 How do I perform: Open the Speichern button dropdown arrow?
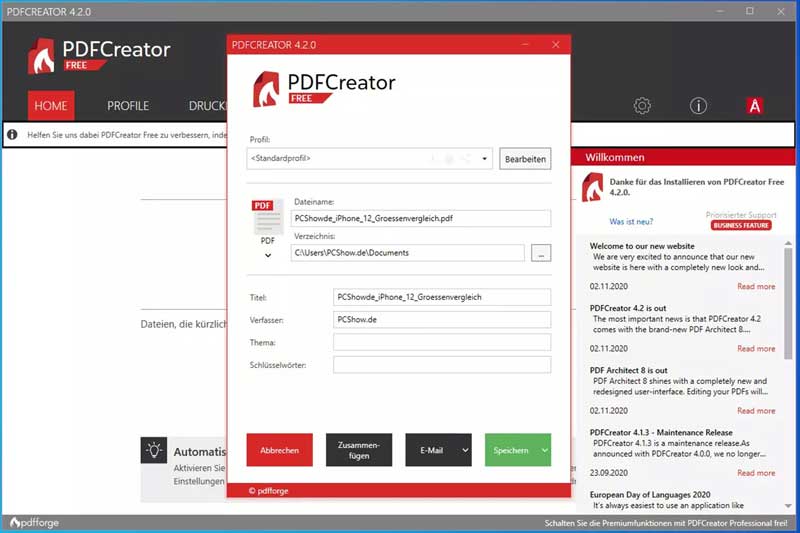(x=544, y=450)
